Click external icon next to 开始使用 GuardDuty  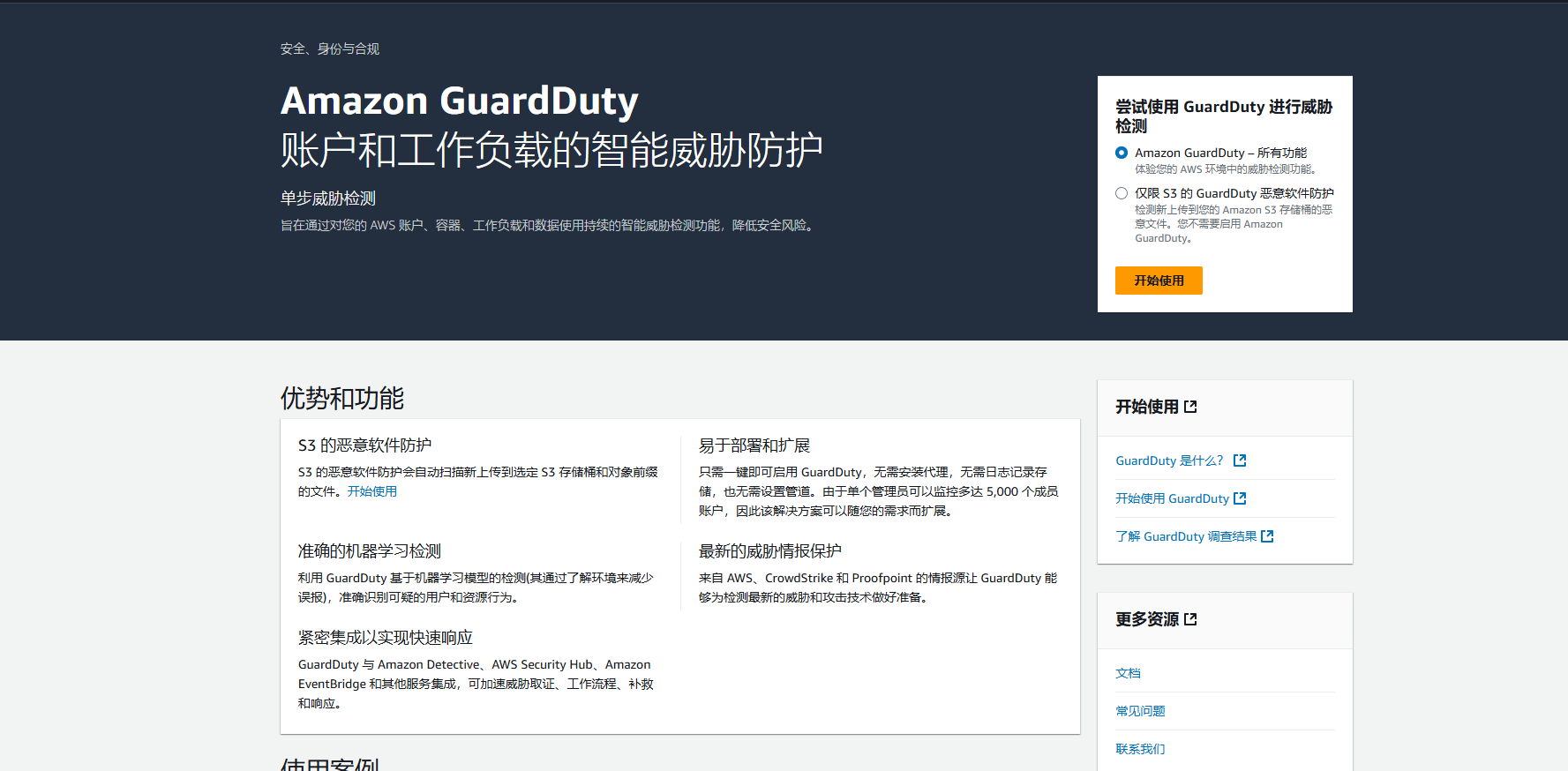[1240, 498]
